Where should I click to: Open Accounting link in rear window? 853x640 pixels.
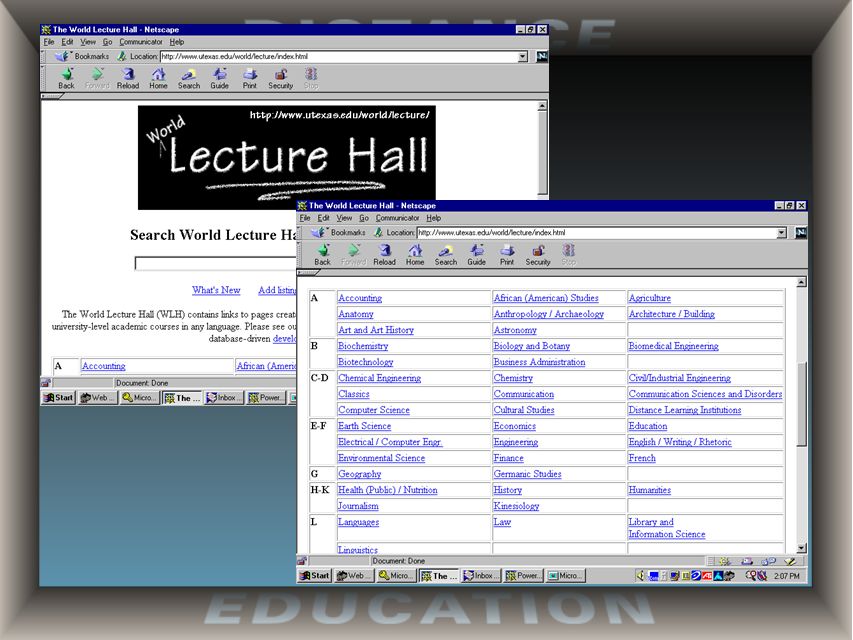point(103,366)
